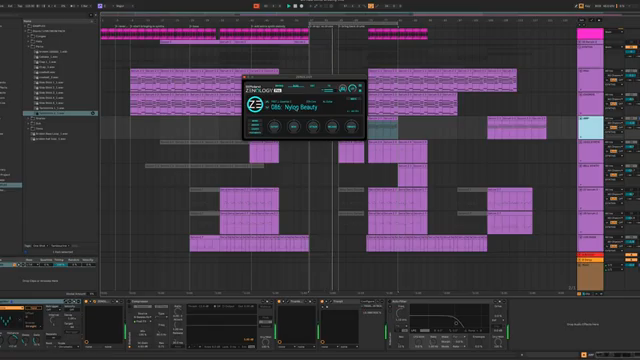Start playback with the green Play button
The width and height of the screenshot is (640, 360).
(x=289, y=6)
